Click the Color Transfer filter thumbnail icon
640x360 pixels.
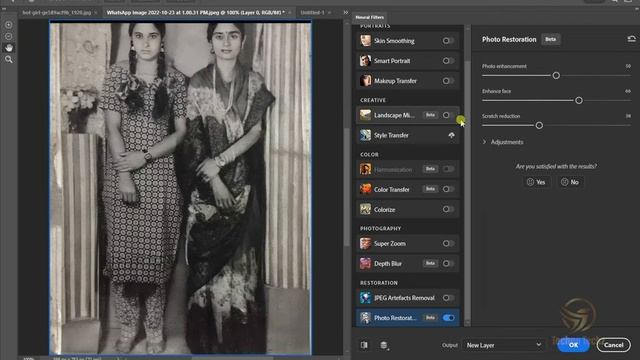365,189
